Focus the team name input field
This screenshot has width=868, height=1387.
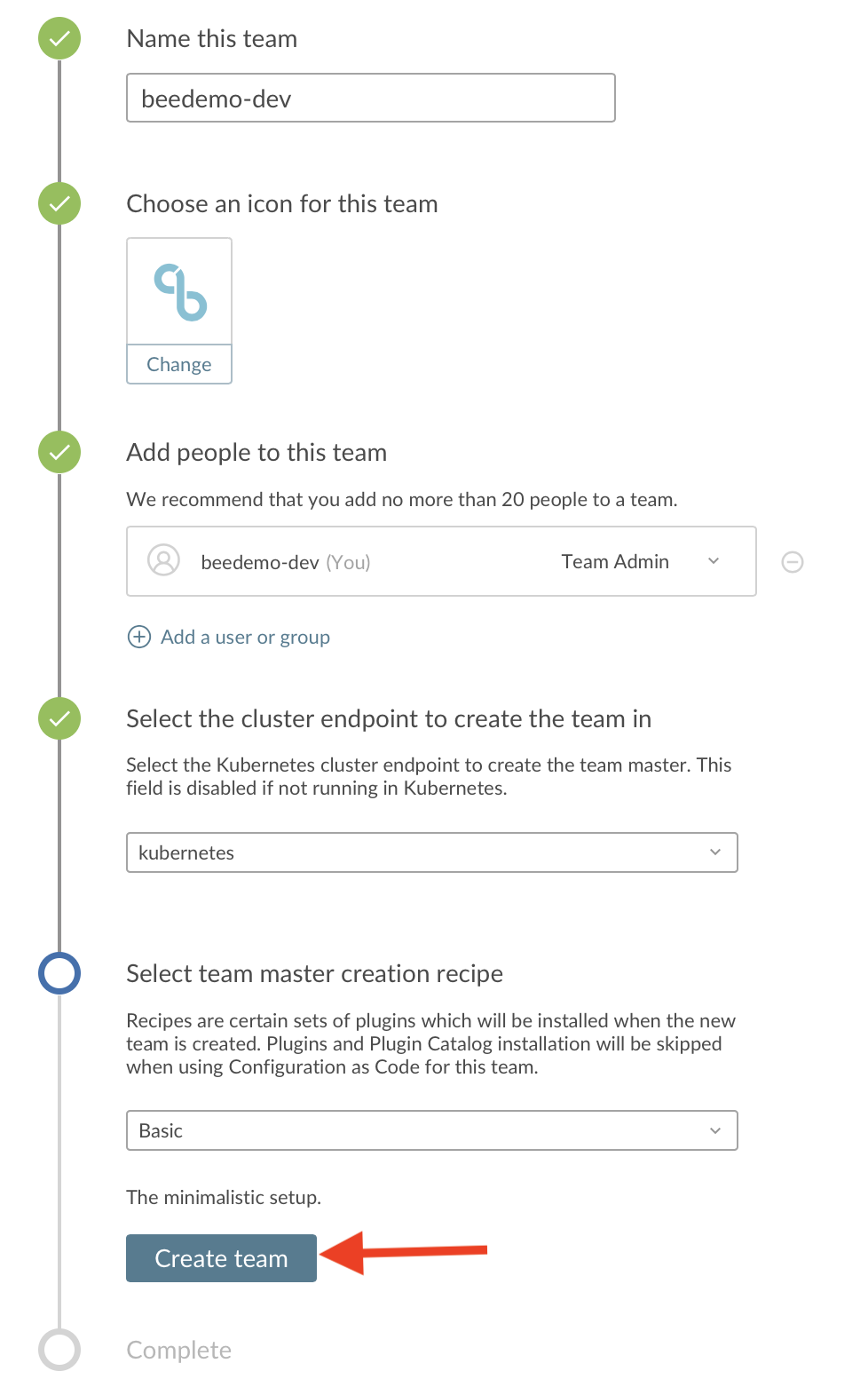[x=371, y=98]
